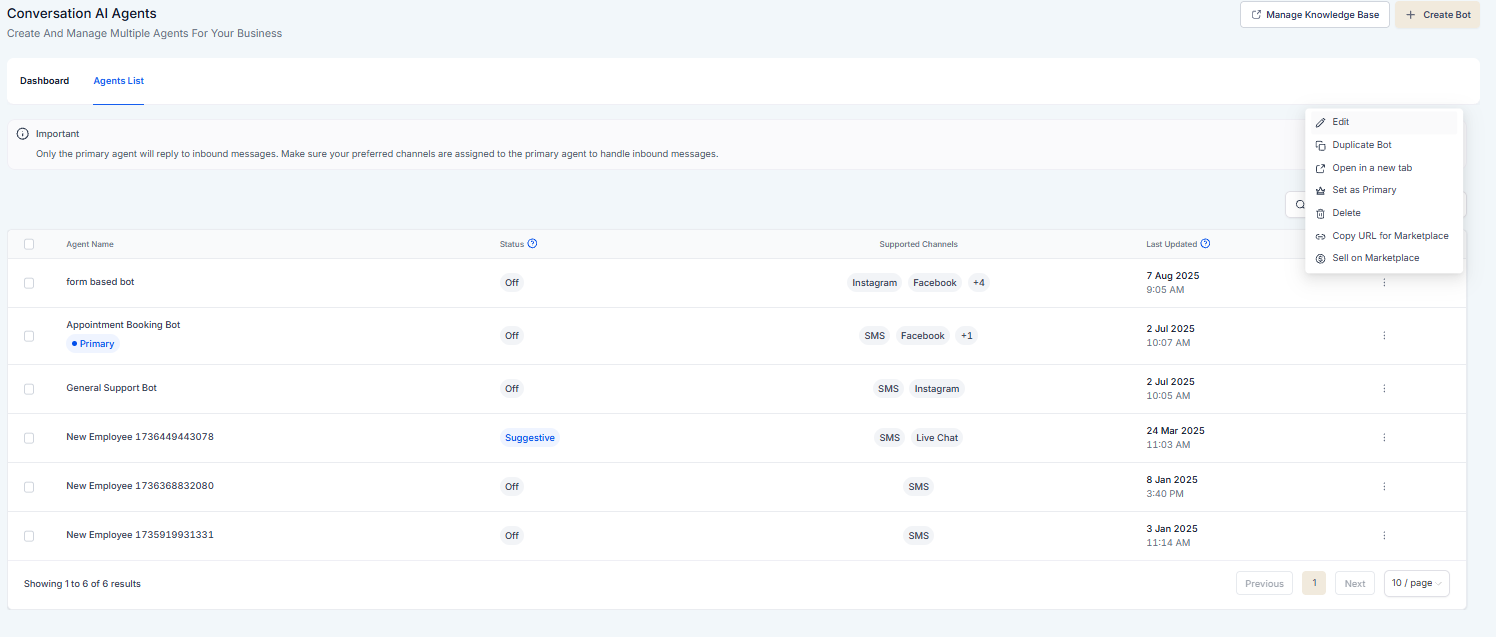
Task: Click Status column help icon
Action: click(x=532, y=243)
